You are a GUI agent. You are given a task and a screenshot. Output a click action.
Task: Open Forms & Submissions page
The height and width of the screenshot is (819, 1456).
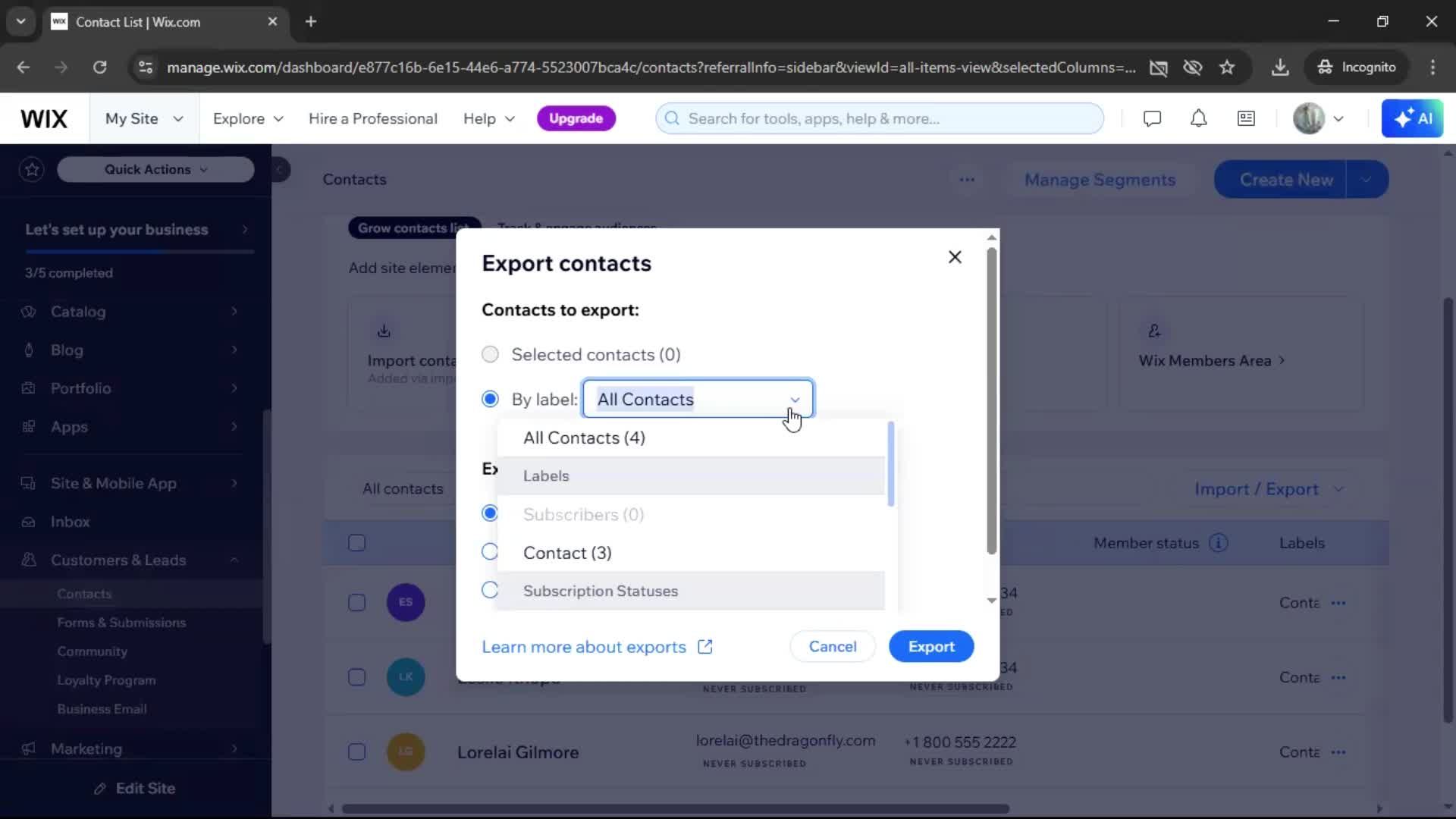(x=121, y=623)
